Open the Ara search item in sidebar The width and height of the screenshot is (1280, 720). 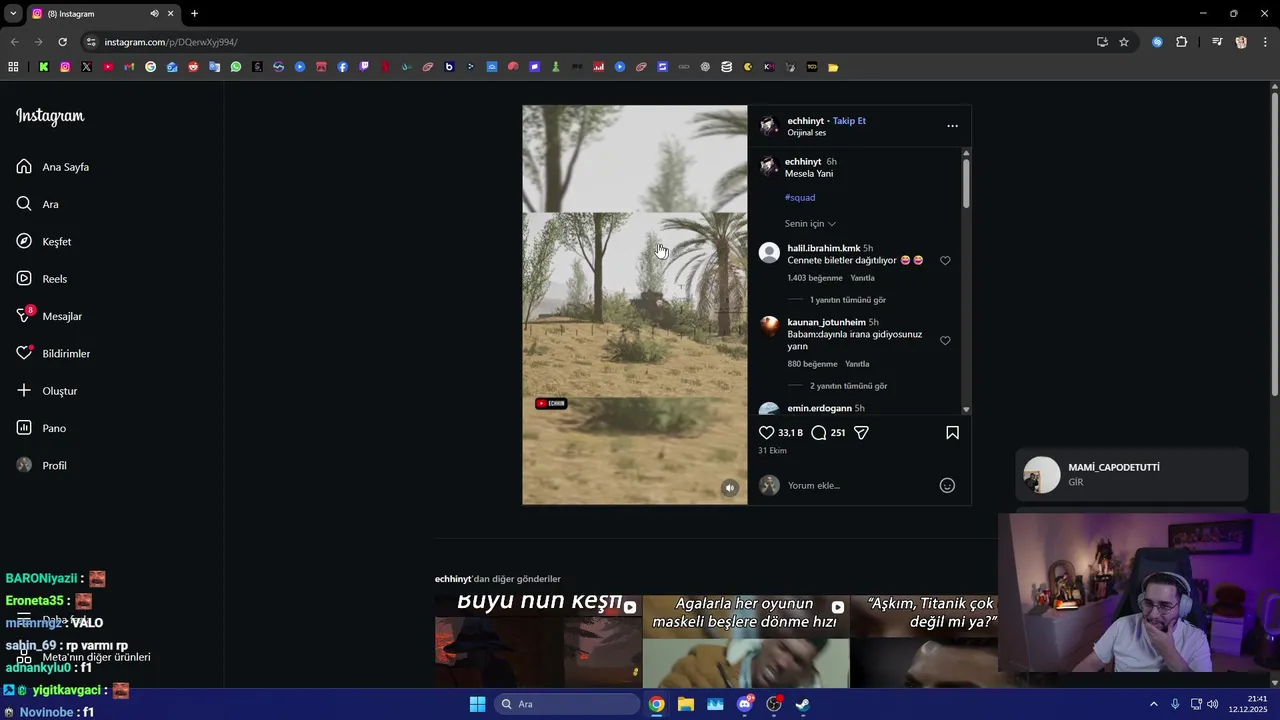pyautogui.click(x=38, y=204)
